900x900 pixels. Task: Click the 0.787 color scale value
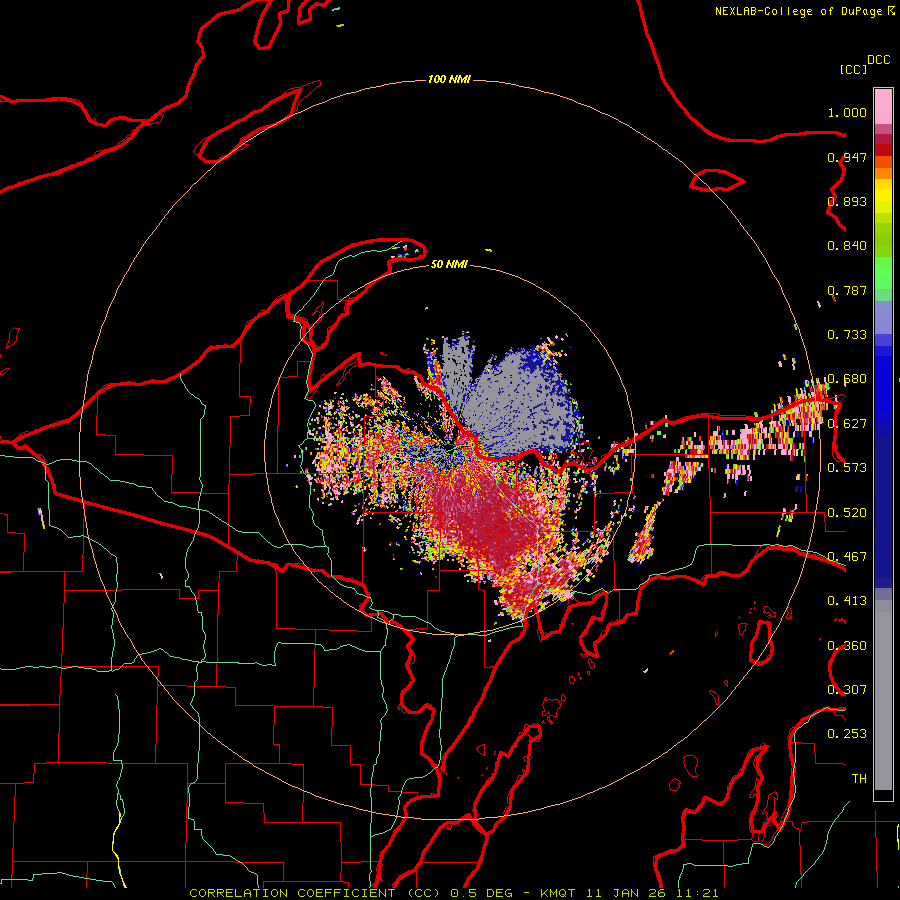pyautogui.click(x=847, y=290)
